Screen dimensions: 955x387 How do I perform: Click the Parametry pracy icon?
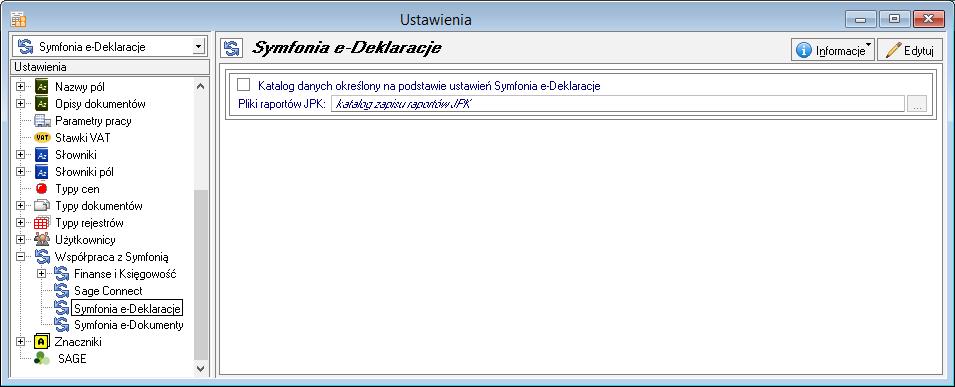pos(41,121)
